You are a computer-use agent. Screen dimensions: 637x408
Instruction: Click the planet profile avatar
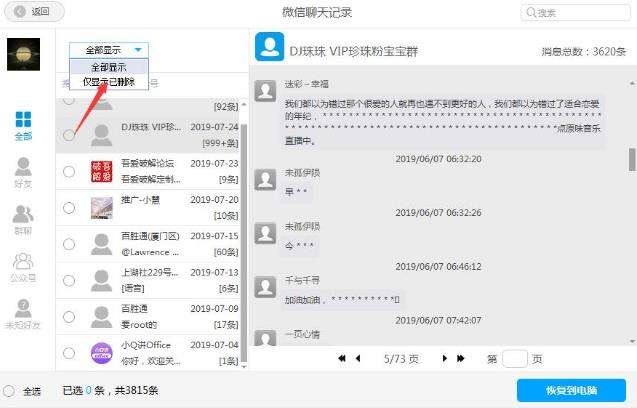click(24, 54)
